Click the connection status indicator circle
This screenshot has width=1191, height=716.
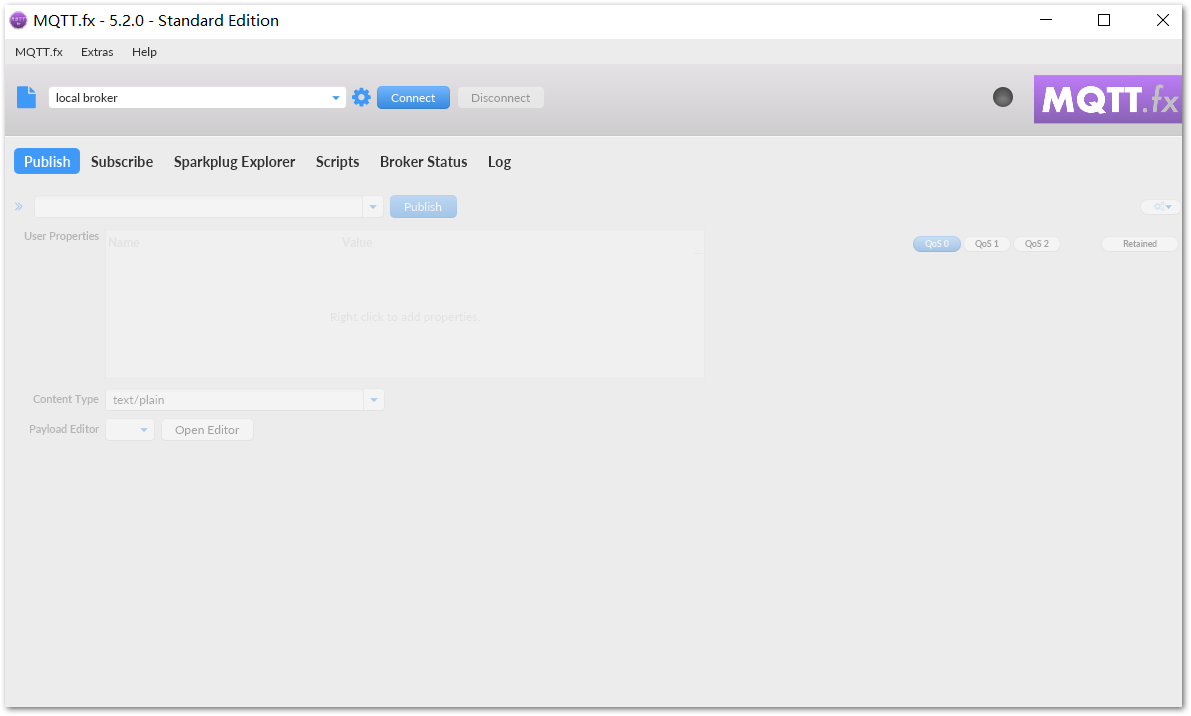(1003, 97)
